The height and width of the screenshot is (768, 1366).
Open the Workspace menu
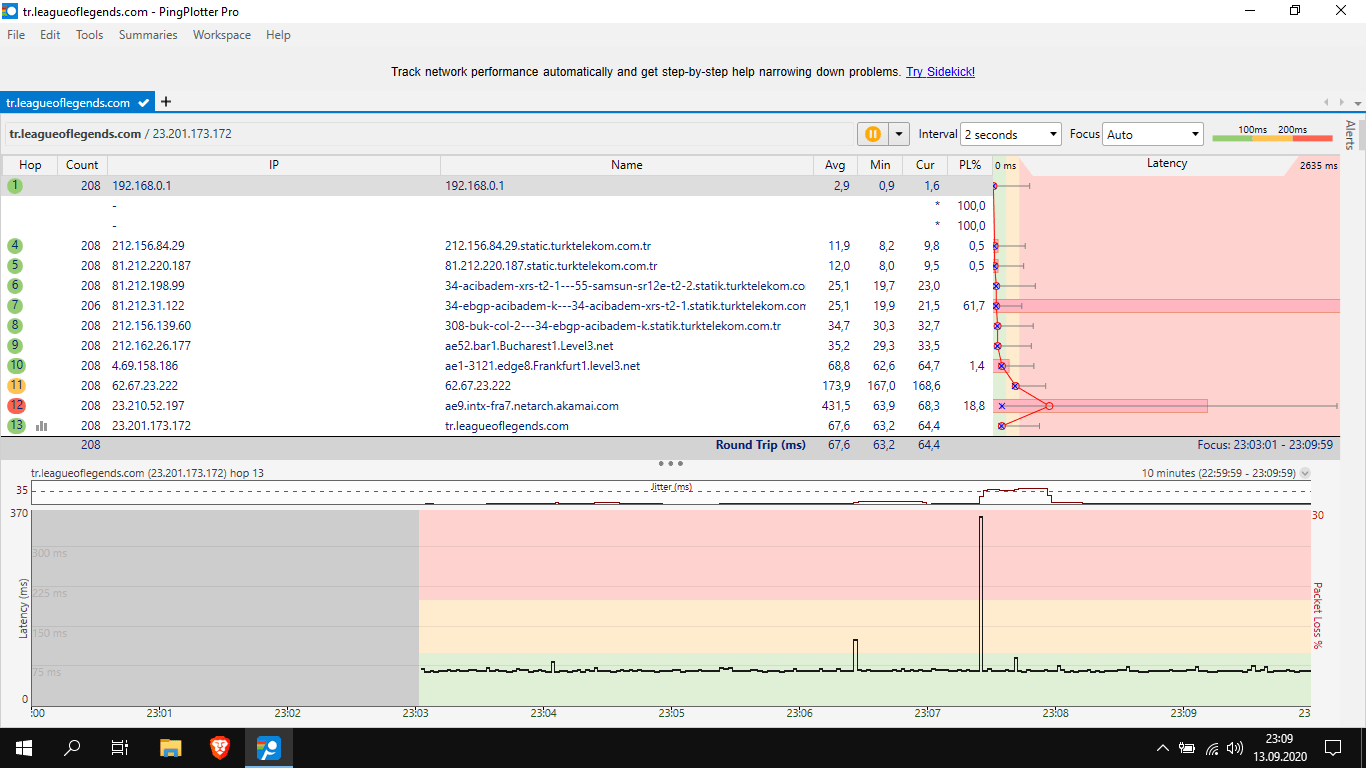click(x=222, y=35)
